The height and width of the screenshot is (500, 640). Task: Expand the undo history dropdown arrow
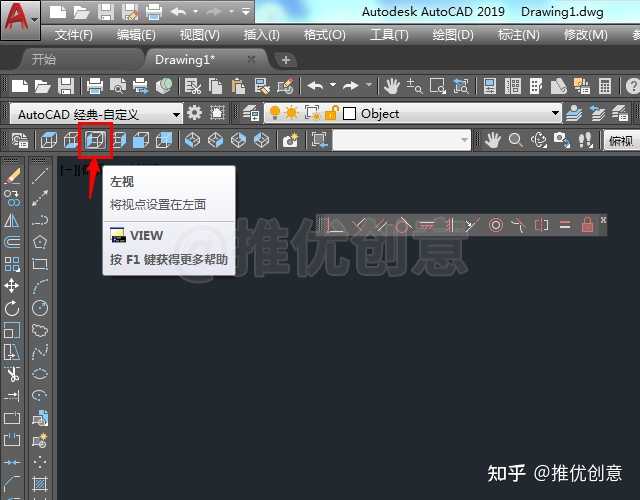pos(333,86)
